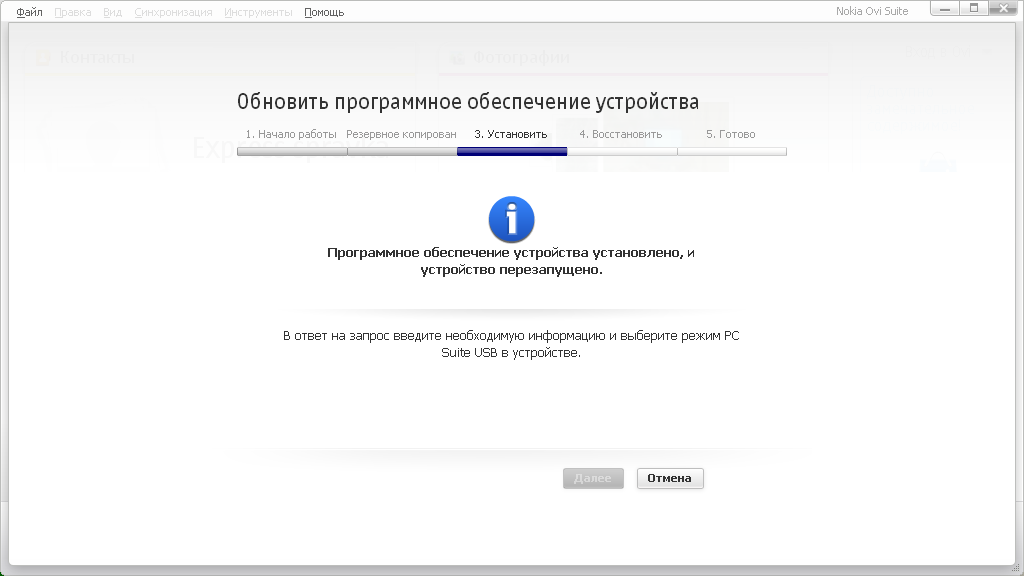Close the Nokia Ovi Suite window

[1002, 9]
